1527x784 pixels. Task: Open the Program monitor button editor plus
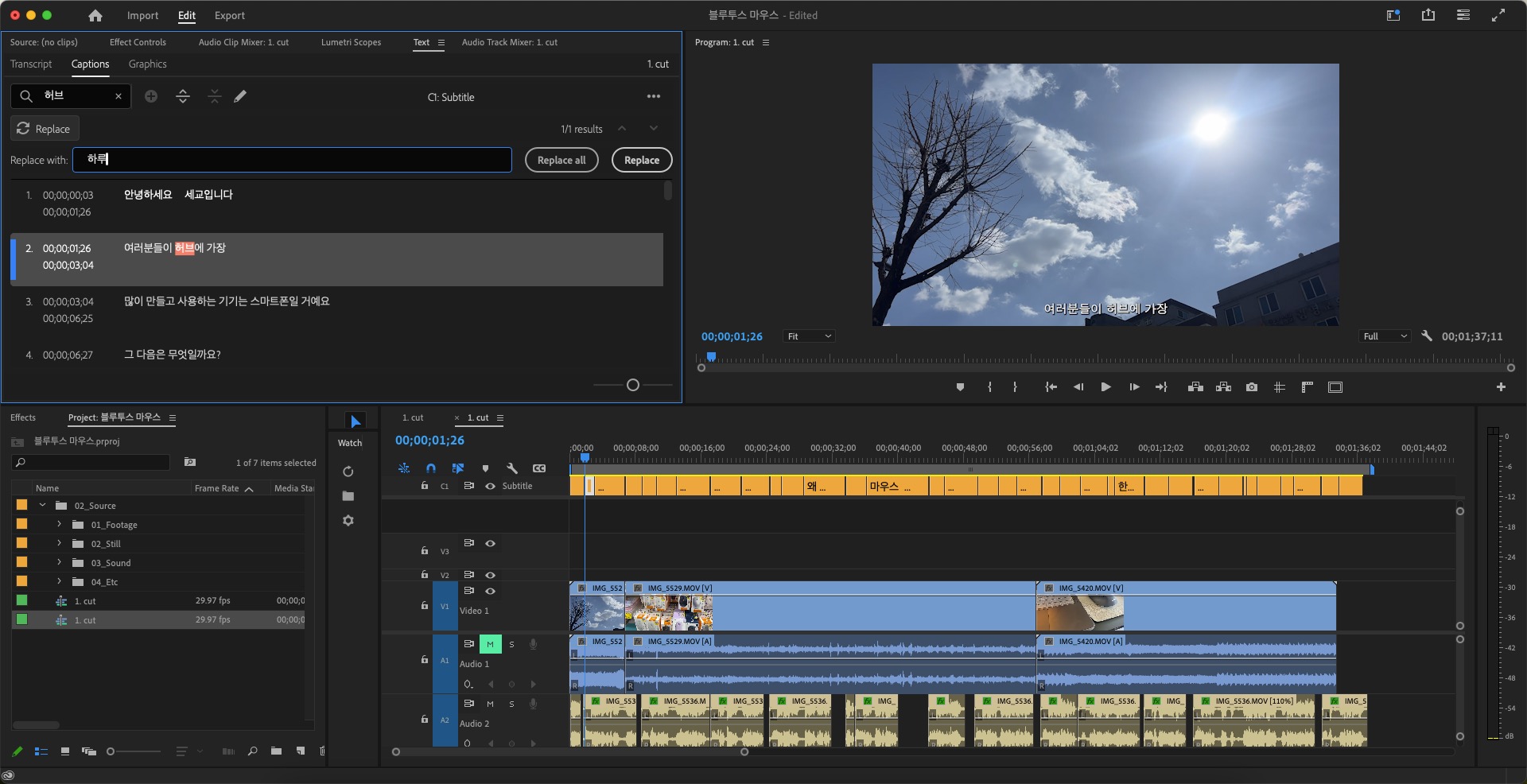1501,387
